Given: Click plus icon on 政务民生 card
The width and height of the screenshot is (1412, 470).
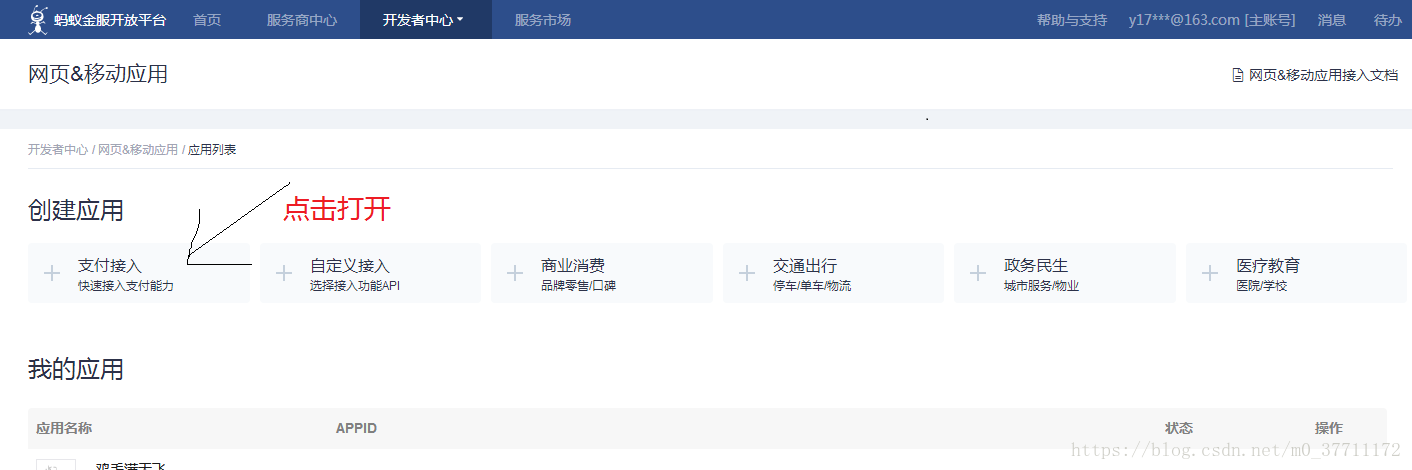Looking at the screenshot, I should click(978, 274).
